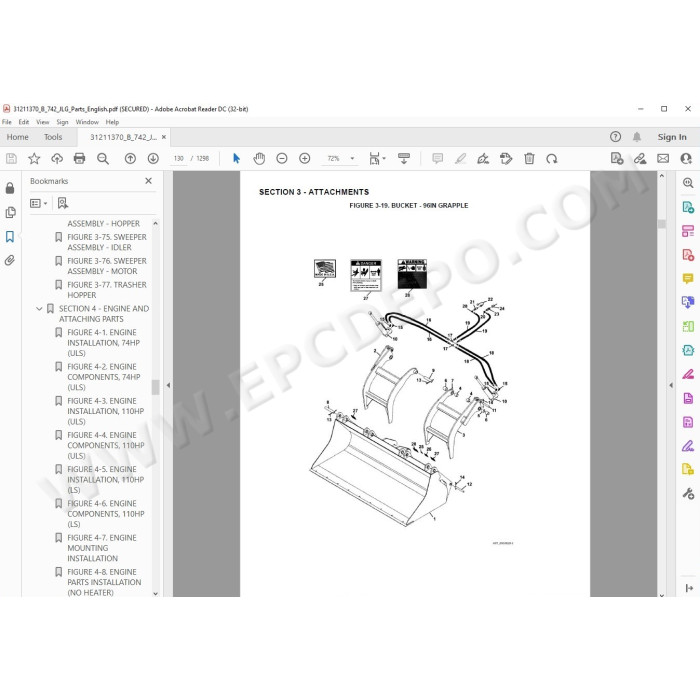Go to next page arrow
The width and height of the screenshot is (700, 700).
point(153,158)
